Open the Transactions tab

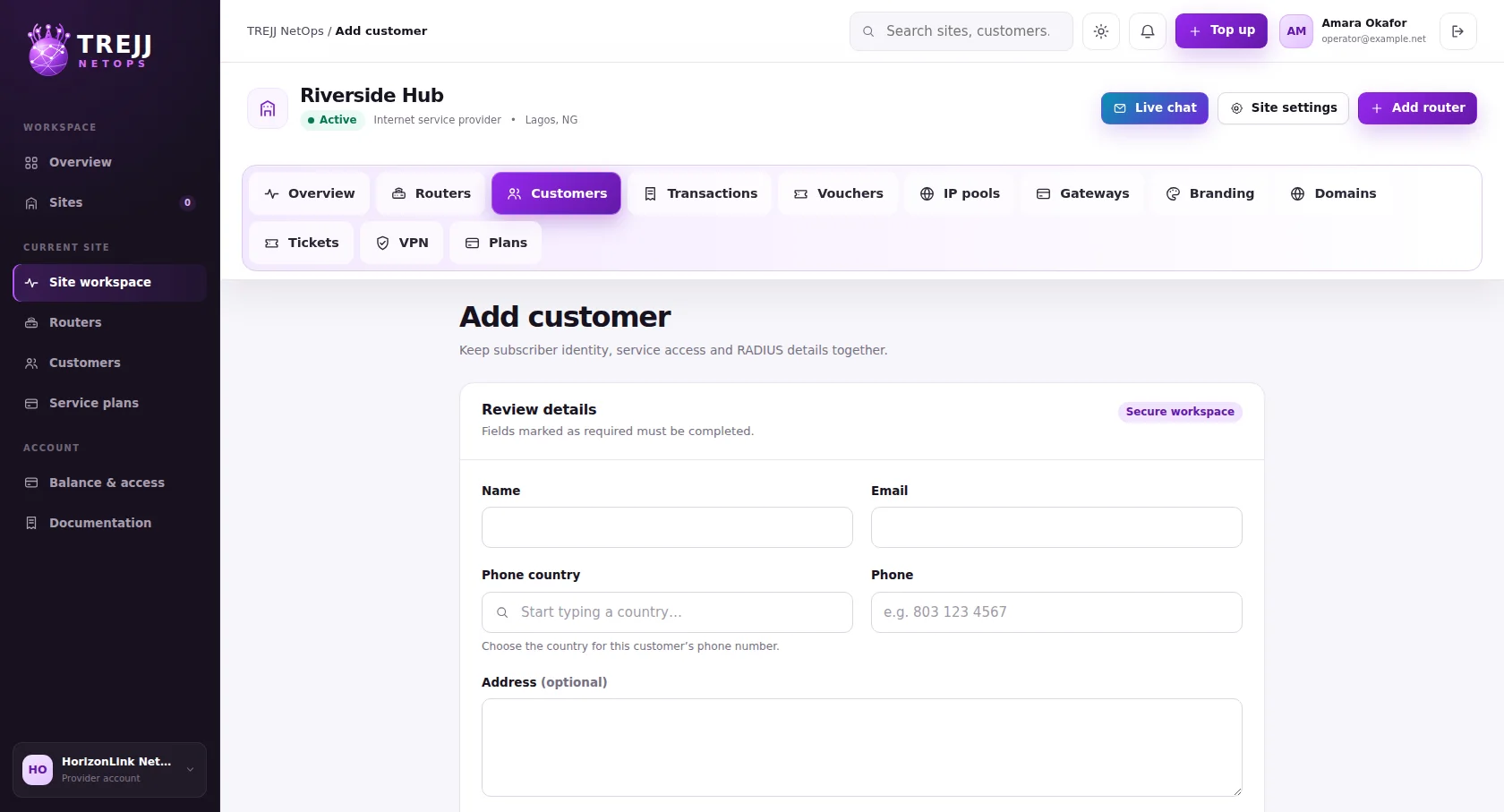pos(700,193)
